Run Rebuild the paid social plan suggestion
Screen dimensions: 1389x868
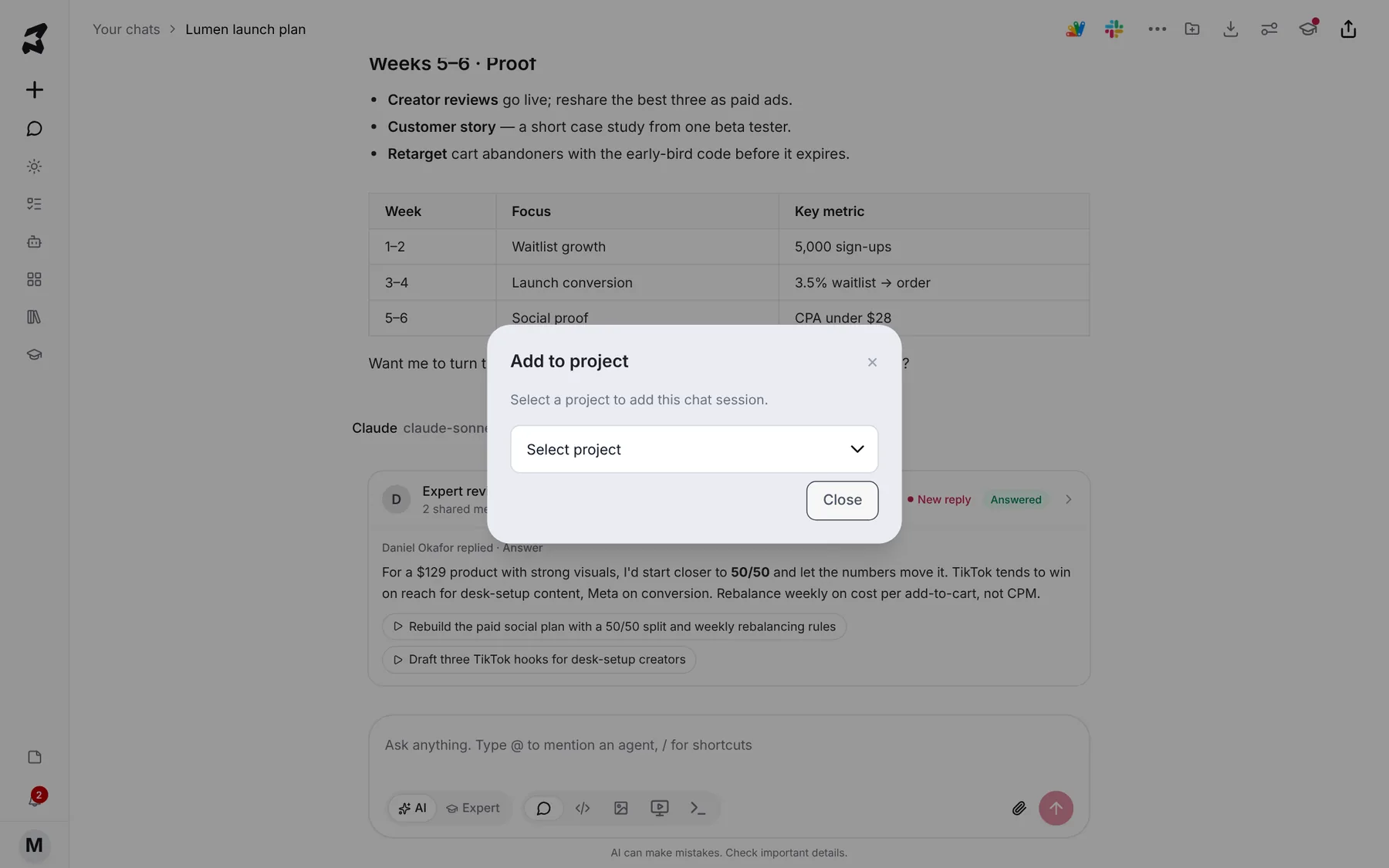pyautogui.click(x=614, y=627)
